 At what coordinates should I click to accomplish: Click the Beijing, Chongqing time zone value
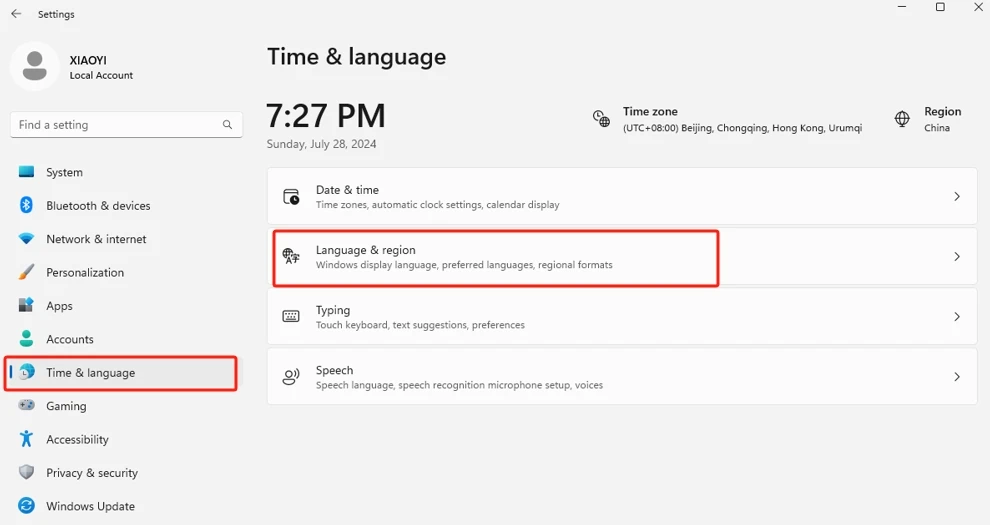(x=742, y=128)
